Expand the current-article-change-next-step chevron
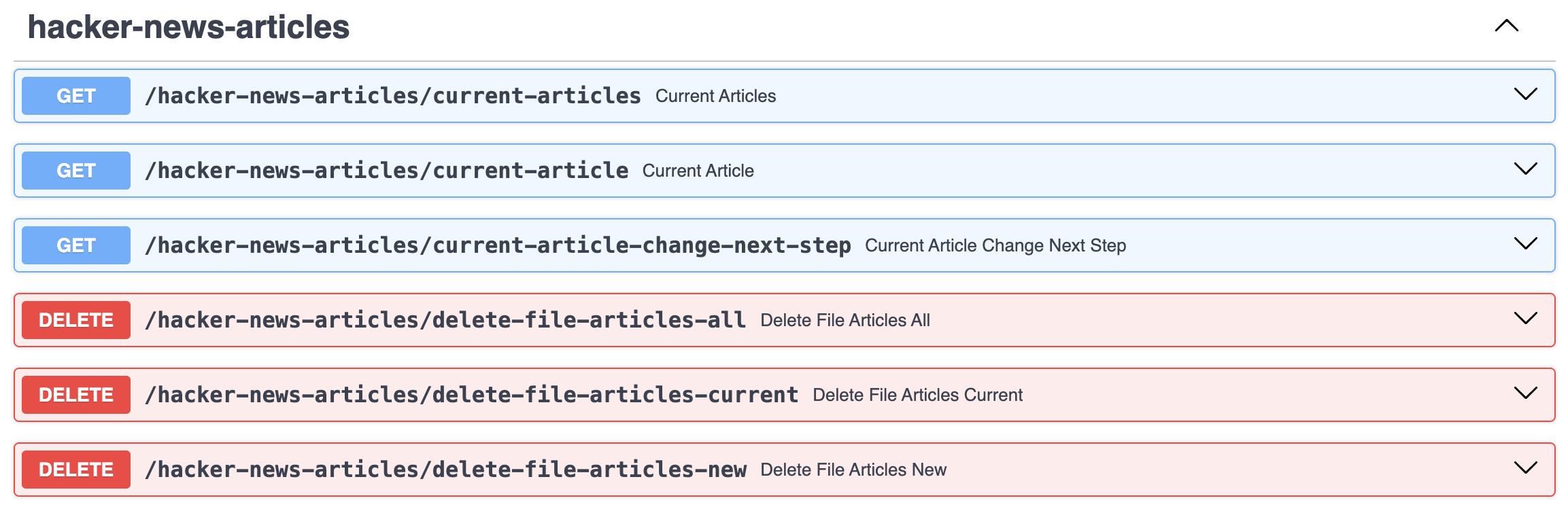Viewport: 1568px width, 511px height. point(1525,244)
